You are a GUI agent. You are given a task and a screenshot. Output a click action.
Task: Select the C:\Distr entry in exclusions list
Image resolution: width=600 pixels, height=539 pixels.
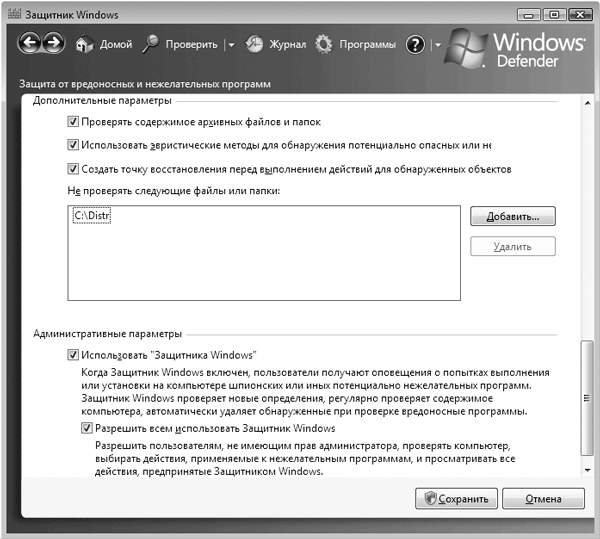point(92,216)
